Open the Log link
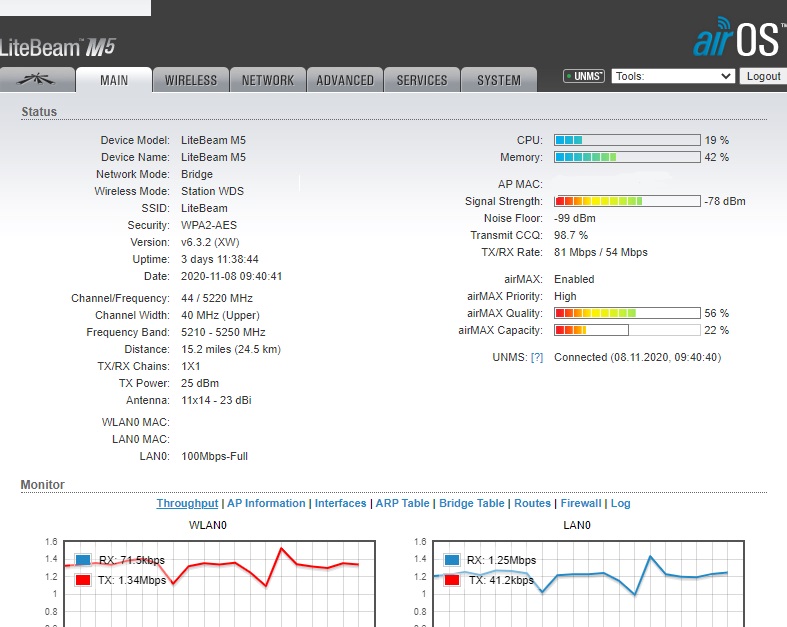787x627 pixels. click(x=620, y=503)
